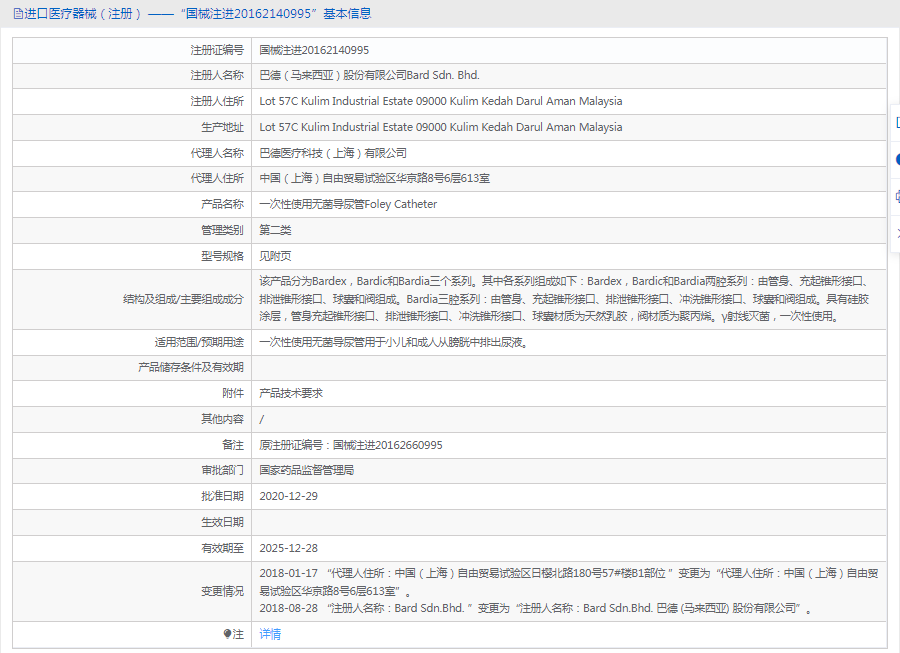
Task: Click the 结构及组成/主要组成成分 row label
Action: (x=183, y=299)
